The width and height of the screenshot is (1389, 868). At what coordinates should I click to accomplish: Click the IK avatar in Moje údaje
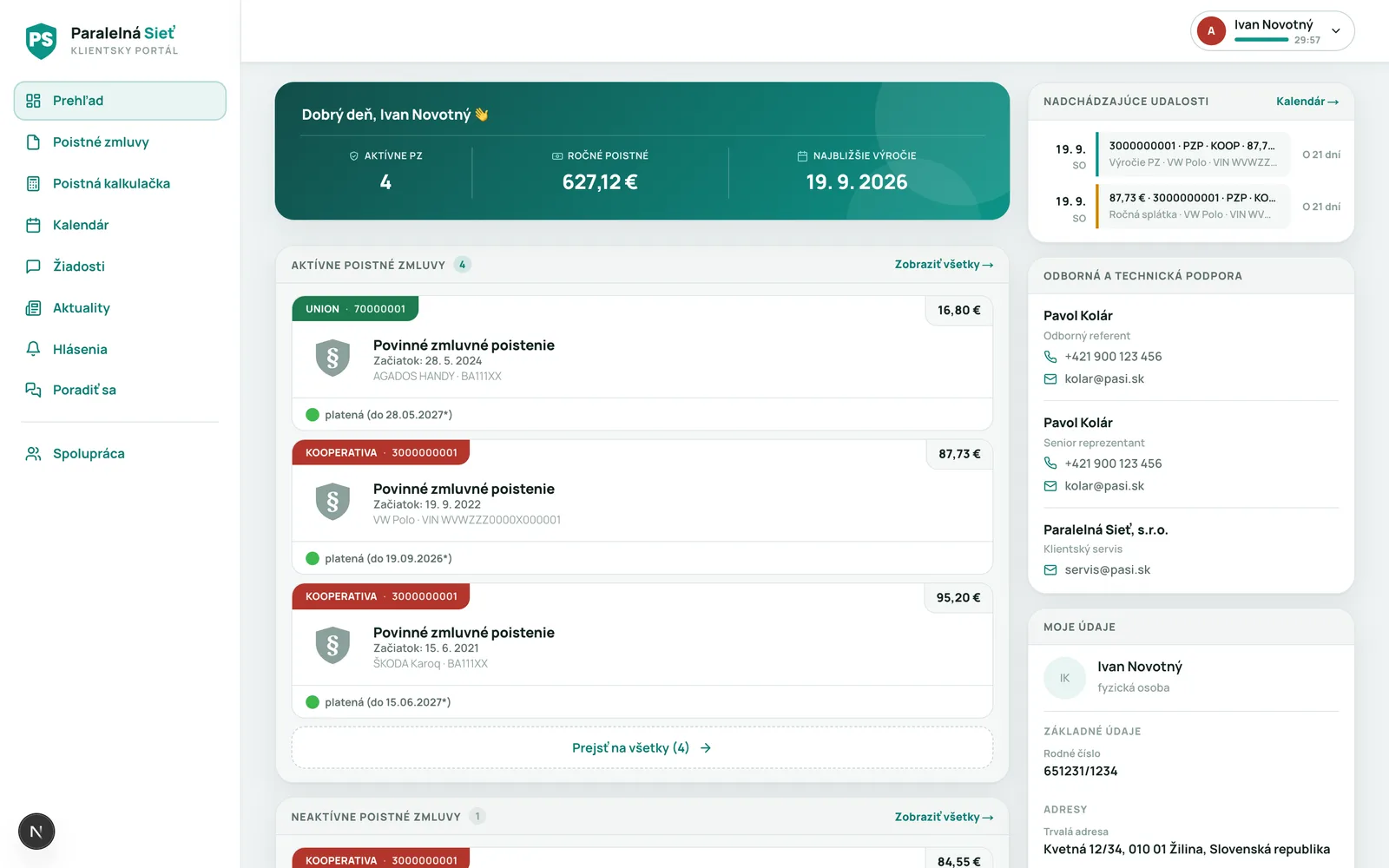(x=1064, y=678)
